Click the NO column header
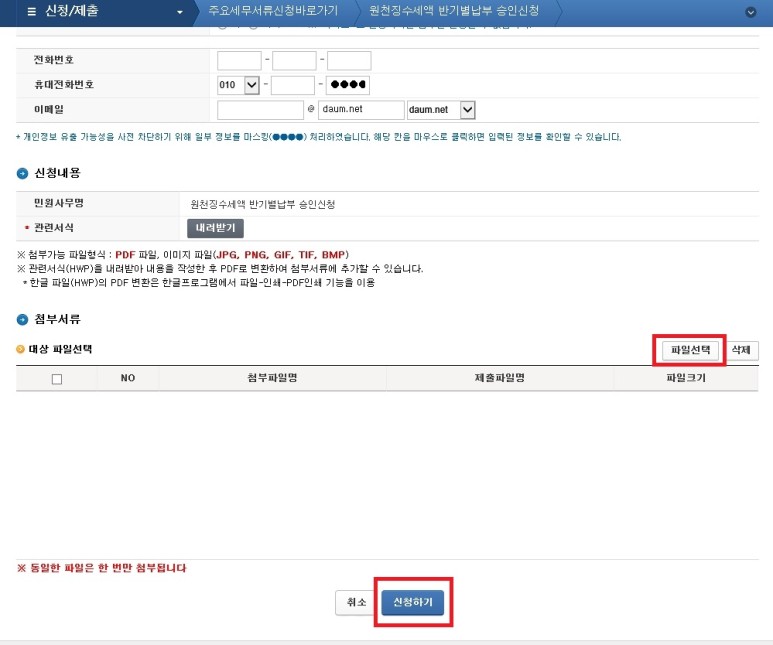The image size is (773, 645). pos(128,378)
